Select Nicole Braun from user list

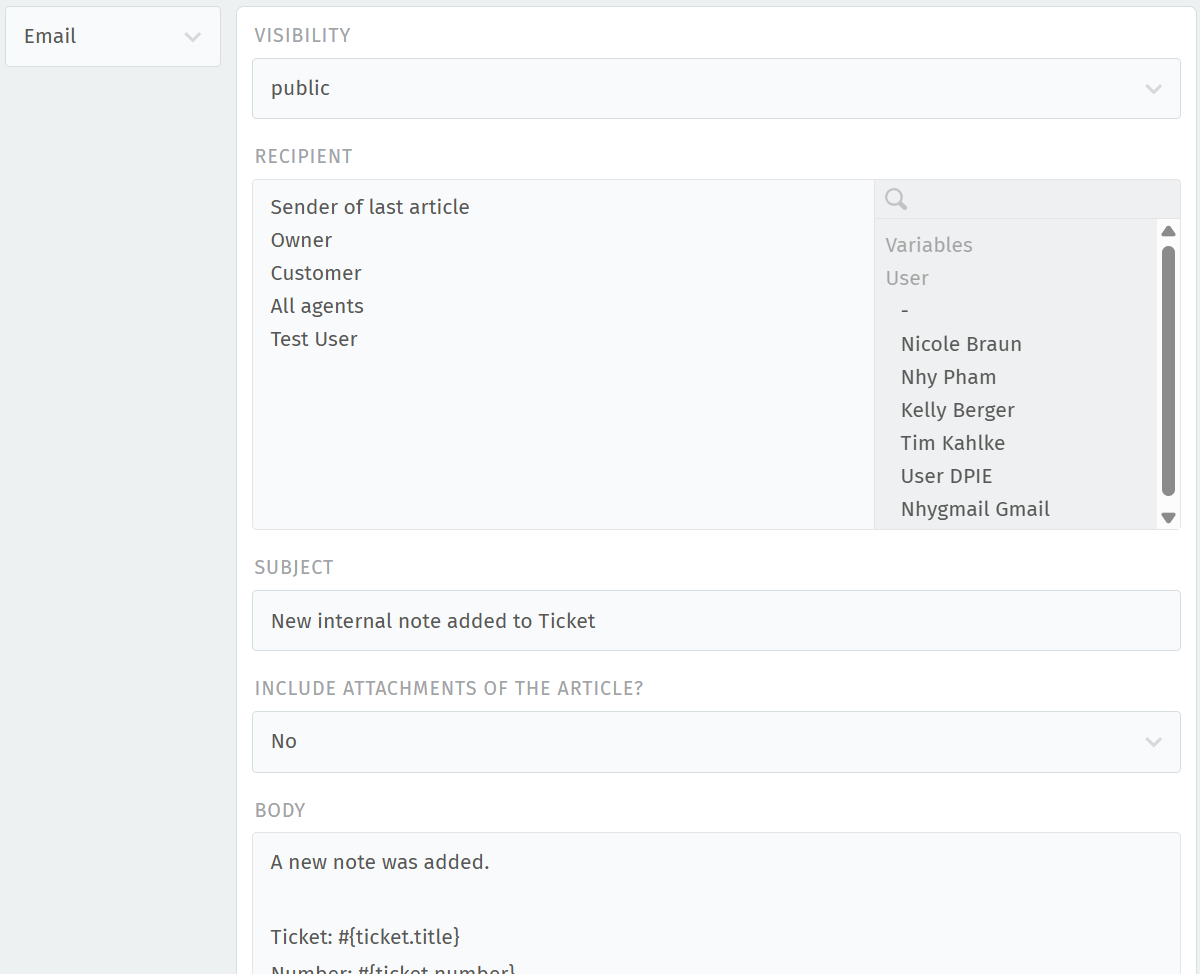coord(961,344)
